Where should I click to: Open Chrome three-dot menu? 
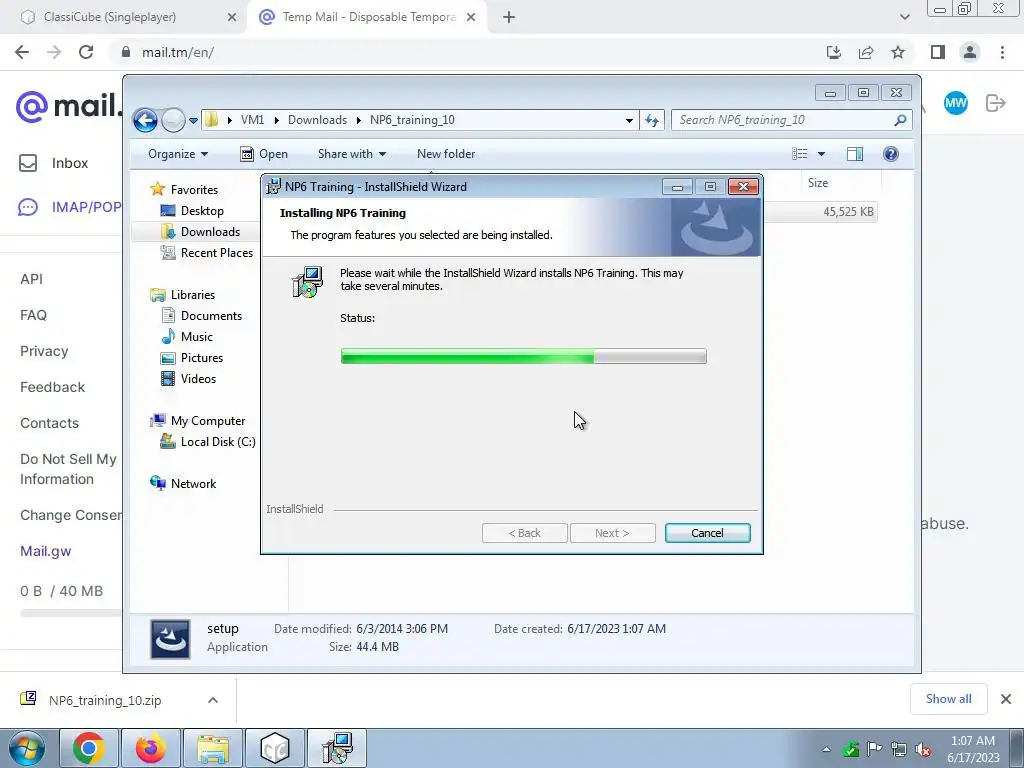[x=1002, y=52]
